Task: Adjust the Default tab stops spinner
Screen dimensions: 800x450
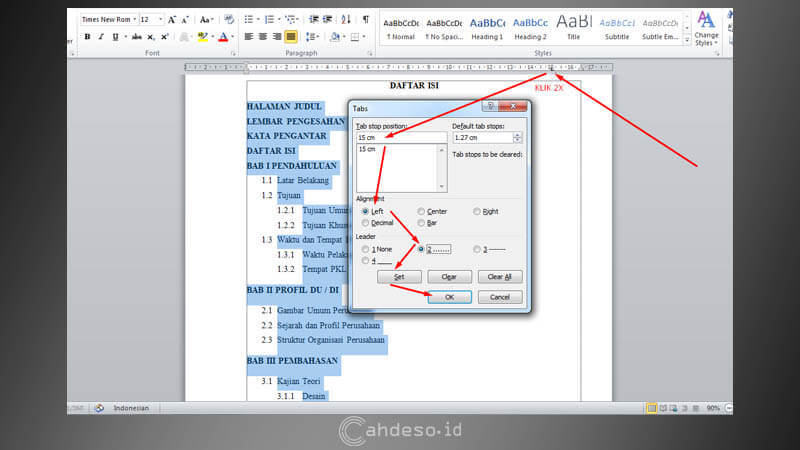Action: 517,137
